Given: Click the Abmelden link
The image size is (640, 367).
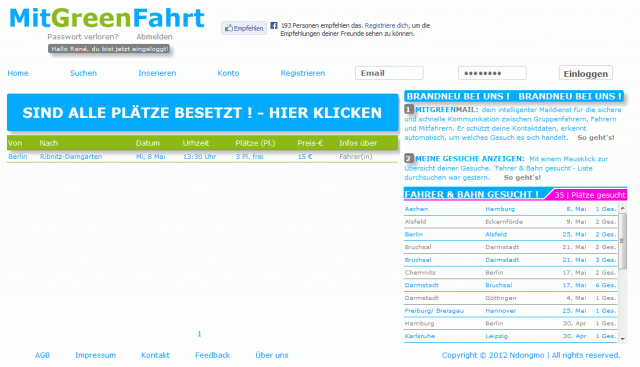Looking at the screenshot, I should coord(154,37).
